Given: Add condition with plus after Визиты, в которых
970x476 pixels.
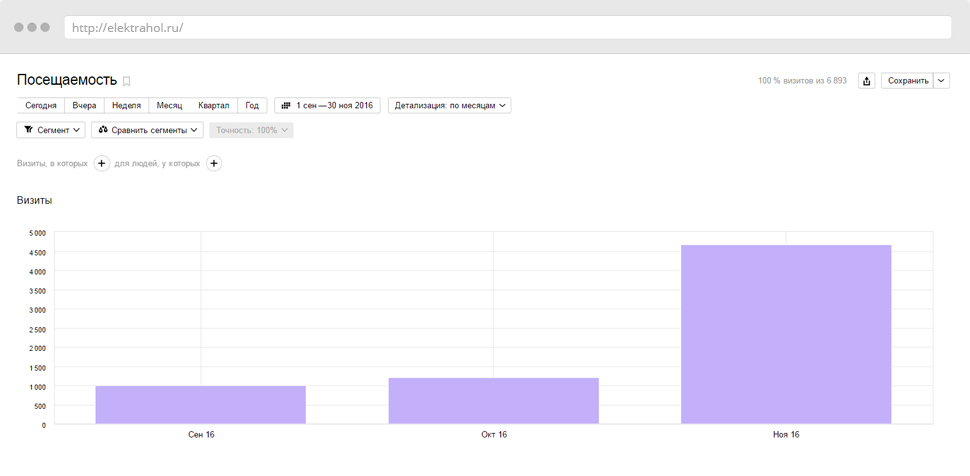Looking at the screenshot, I should (101, 163).
